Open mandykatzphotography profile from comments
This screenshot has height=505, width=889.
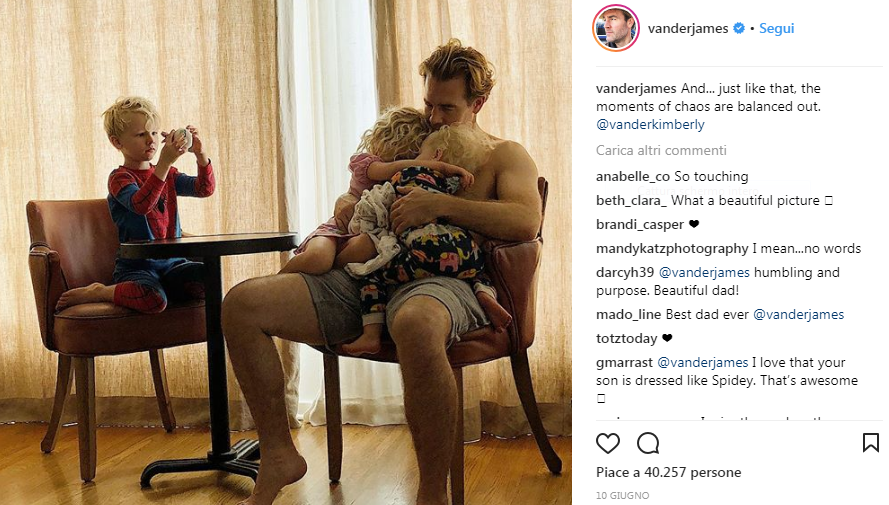(x=672, y=248)
